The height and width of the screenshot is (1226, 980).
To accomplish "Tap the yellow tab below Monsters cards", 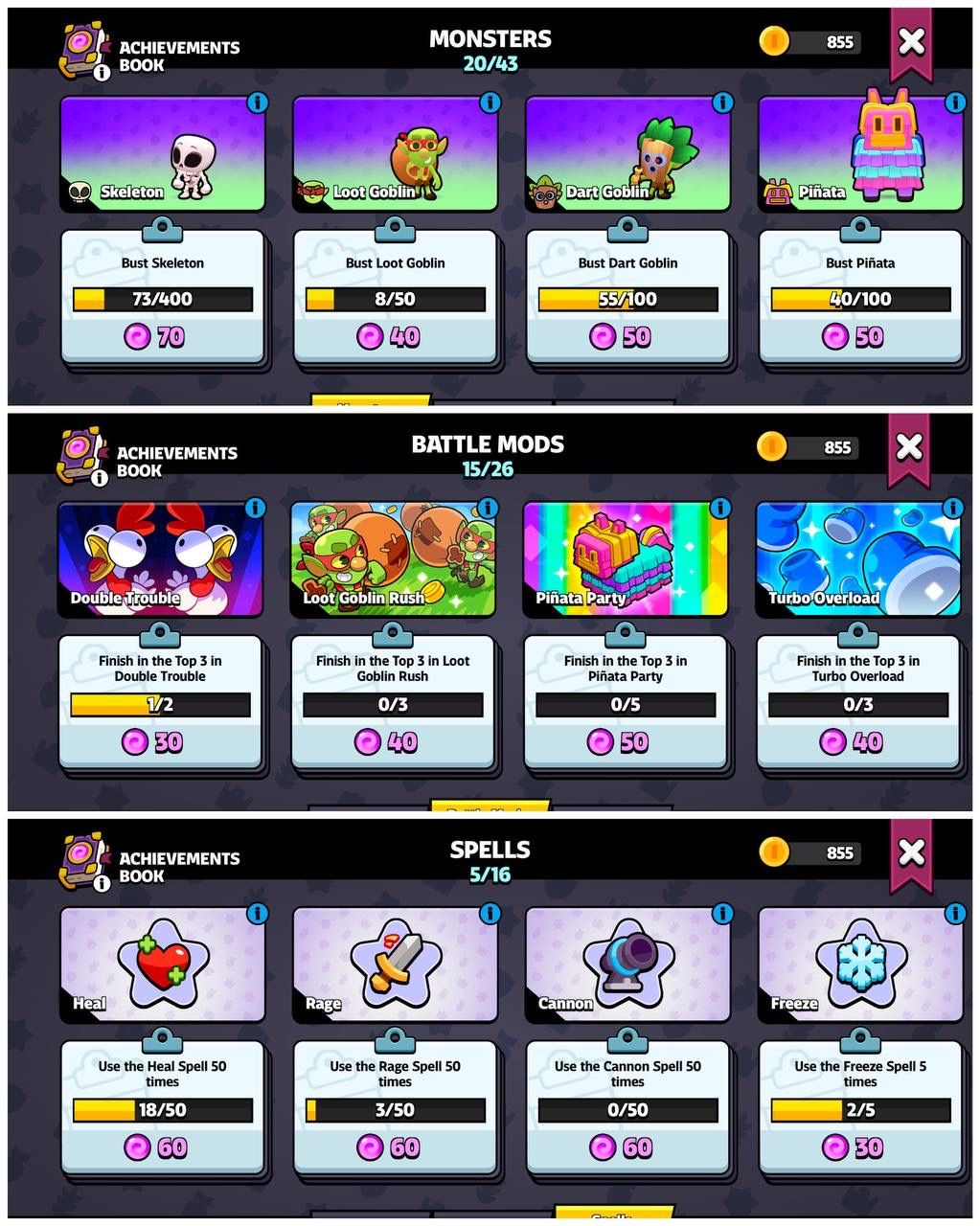I will (x=371, y=399).
